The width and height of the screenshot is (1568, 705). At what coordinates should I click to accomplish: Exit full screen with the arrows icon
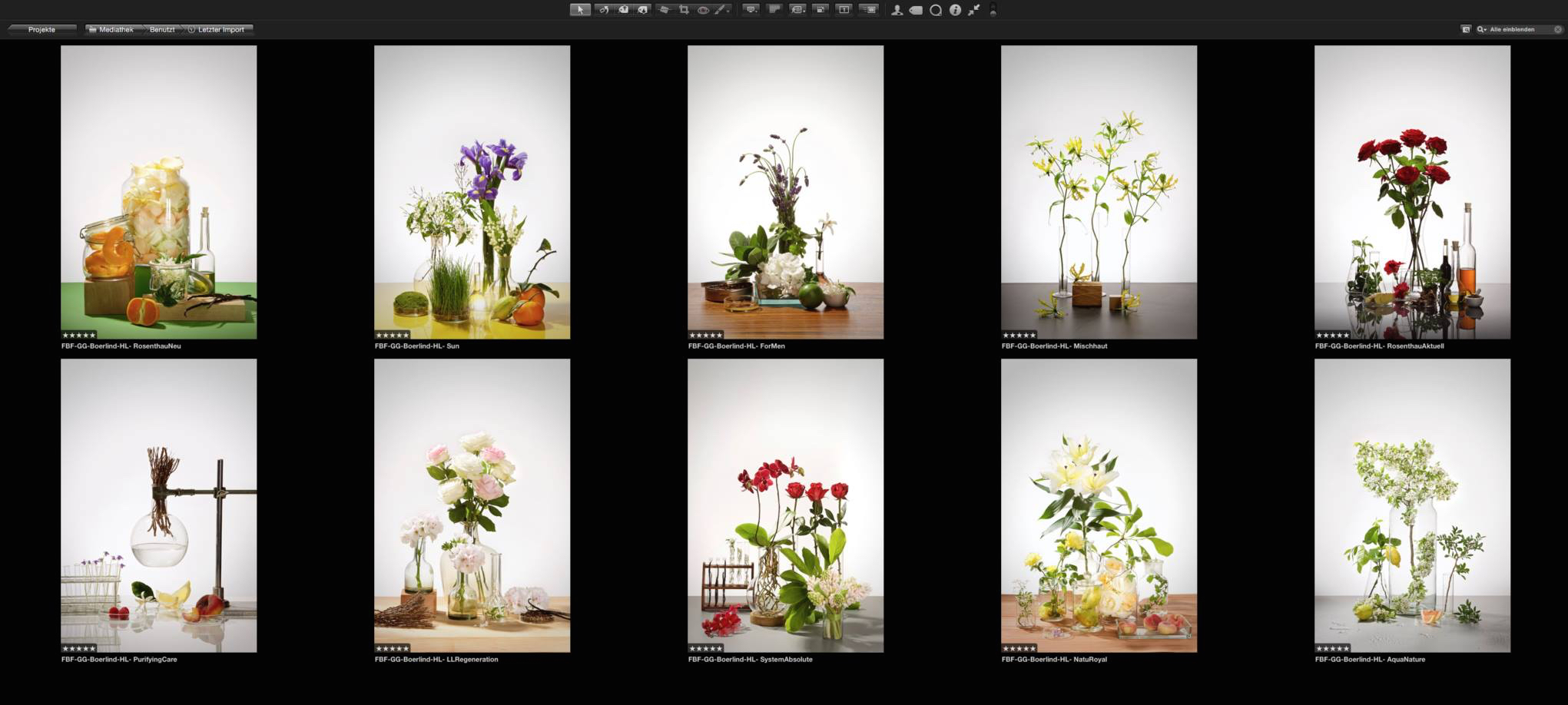coord(974,10)
